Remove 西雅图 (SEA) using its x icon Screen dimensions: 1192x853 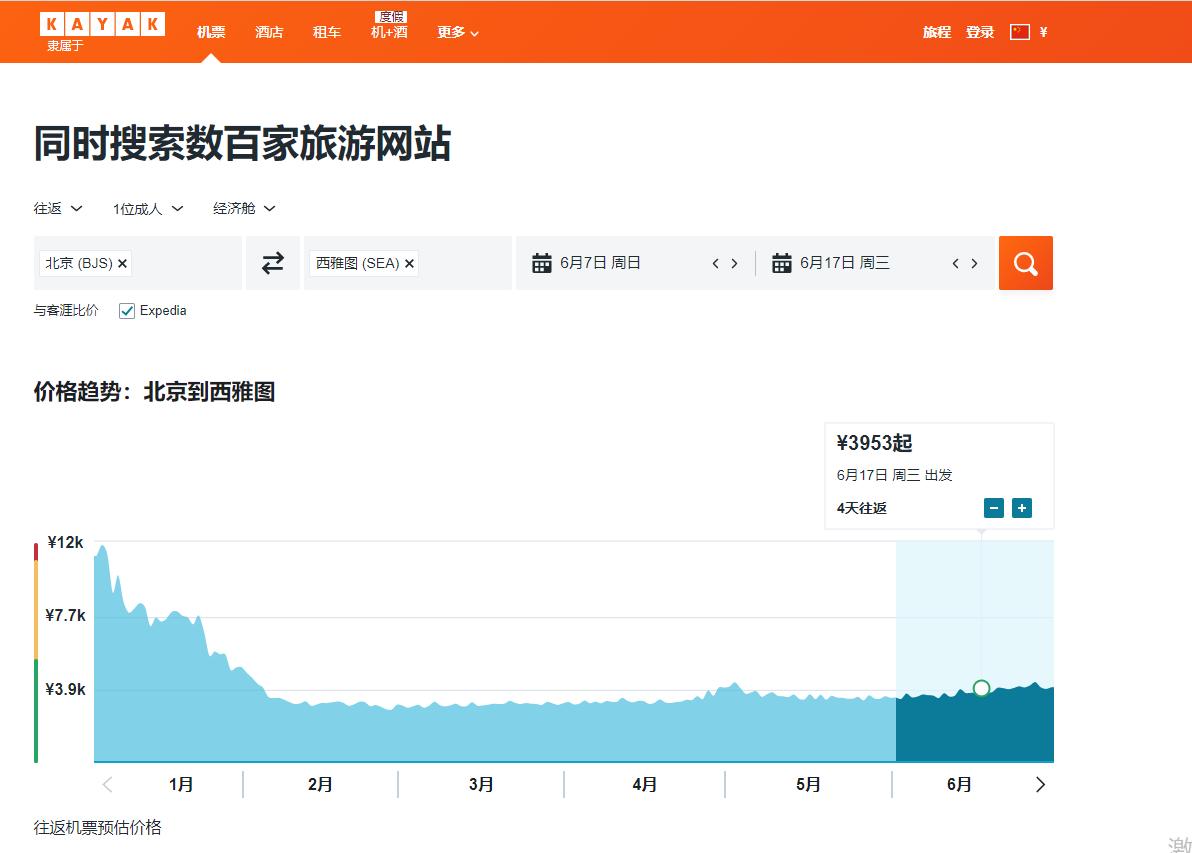pyautogui.click(x=409, y=264)
